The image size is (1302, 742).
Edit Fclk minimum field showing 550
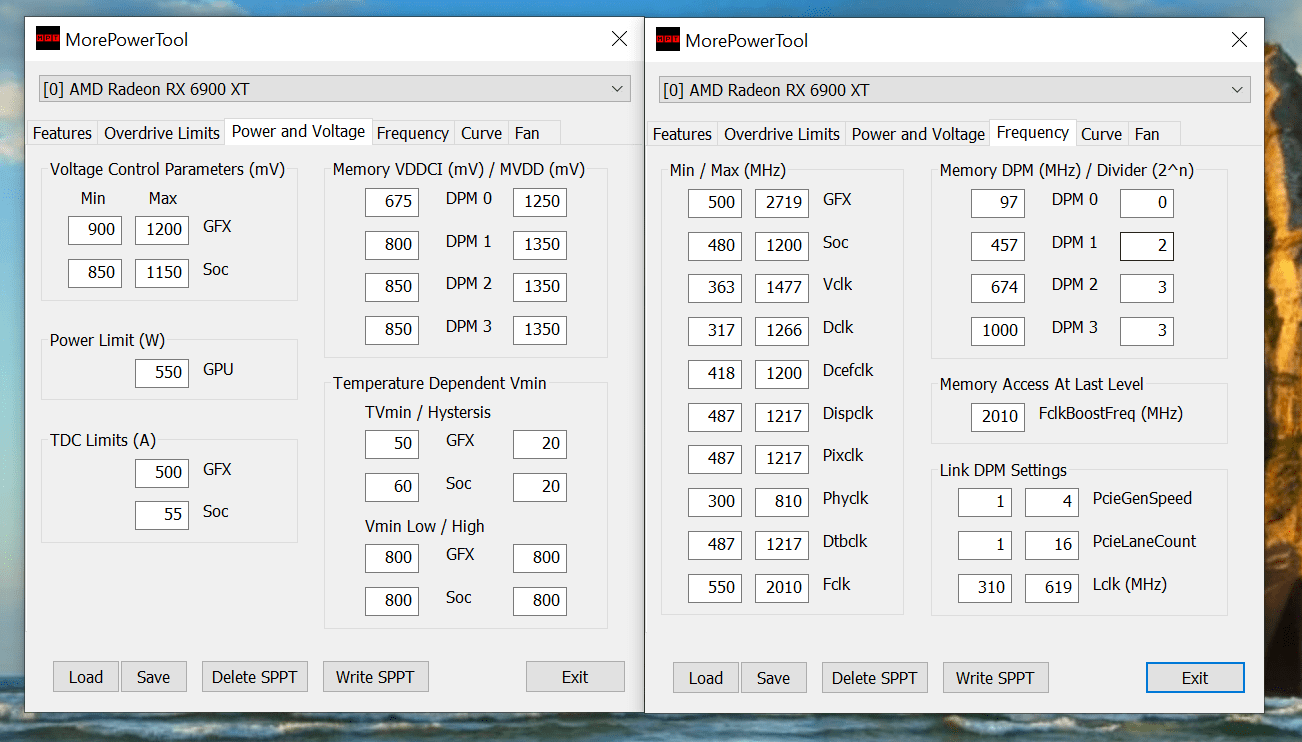[715, 588]
